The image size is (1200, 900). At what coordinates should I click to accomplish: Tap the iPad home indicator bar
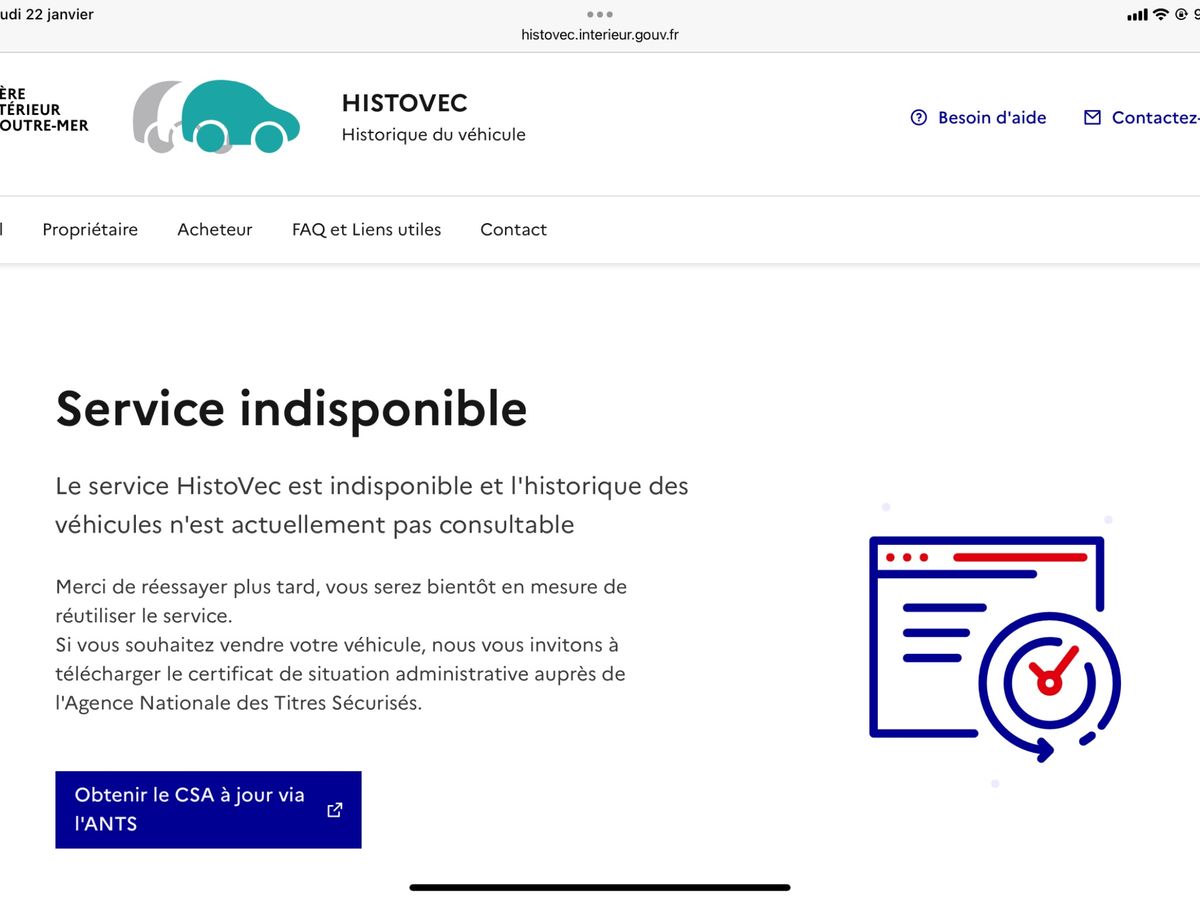tap(600, 886)
